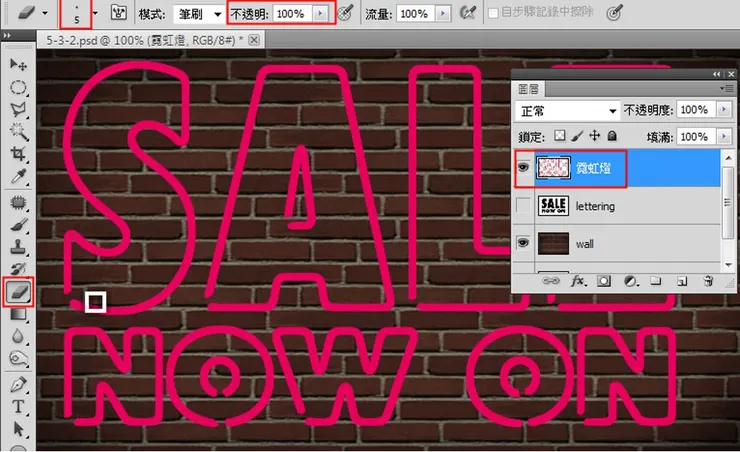The width and height of the screenshot is (740, 452).
Task: Select the Blur tool
Action: coord(18,336)
